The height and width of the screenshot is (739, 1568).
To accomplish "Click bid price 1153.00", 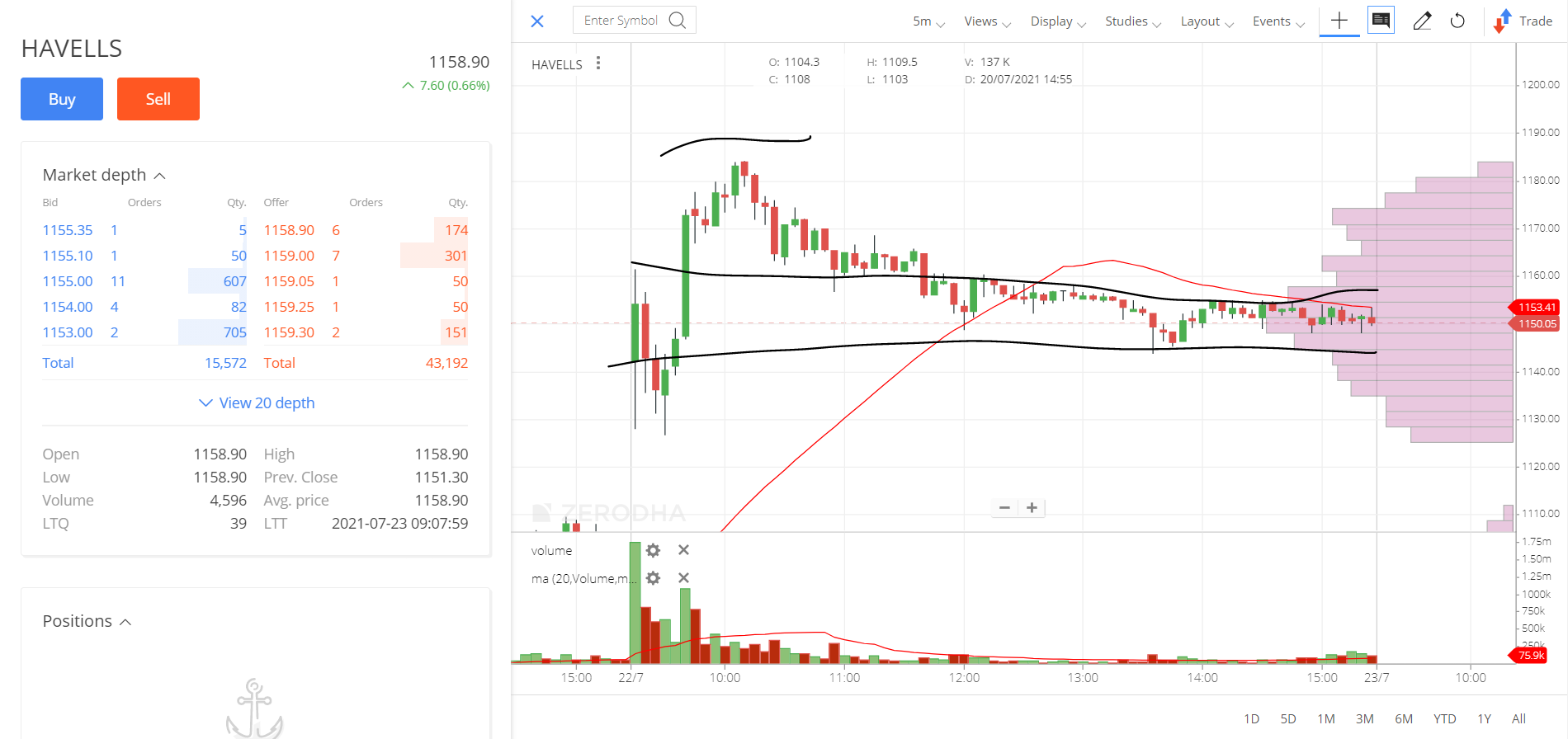I will coord(68,332).
